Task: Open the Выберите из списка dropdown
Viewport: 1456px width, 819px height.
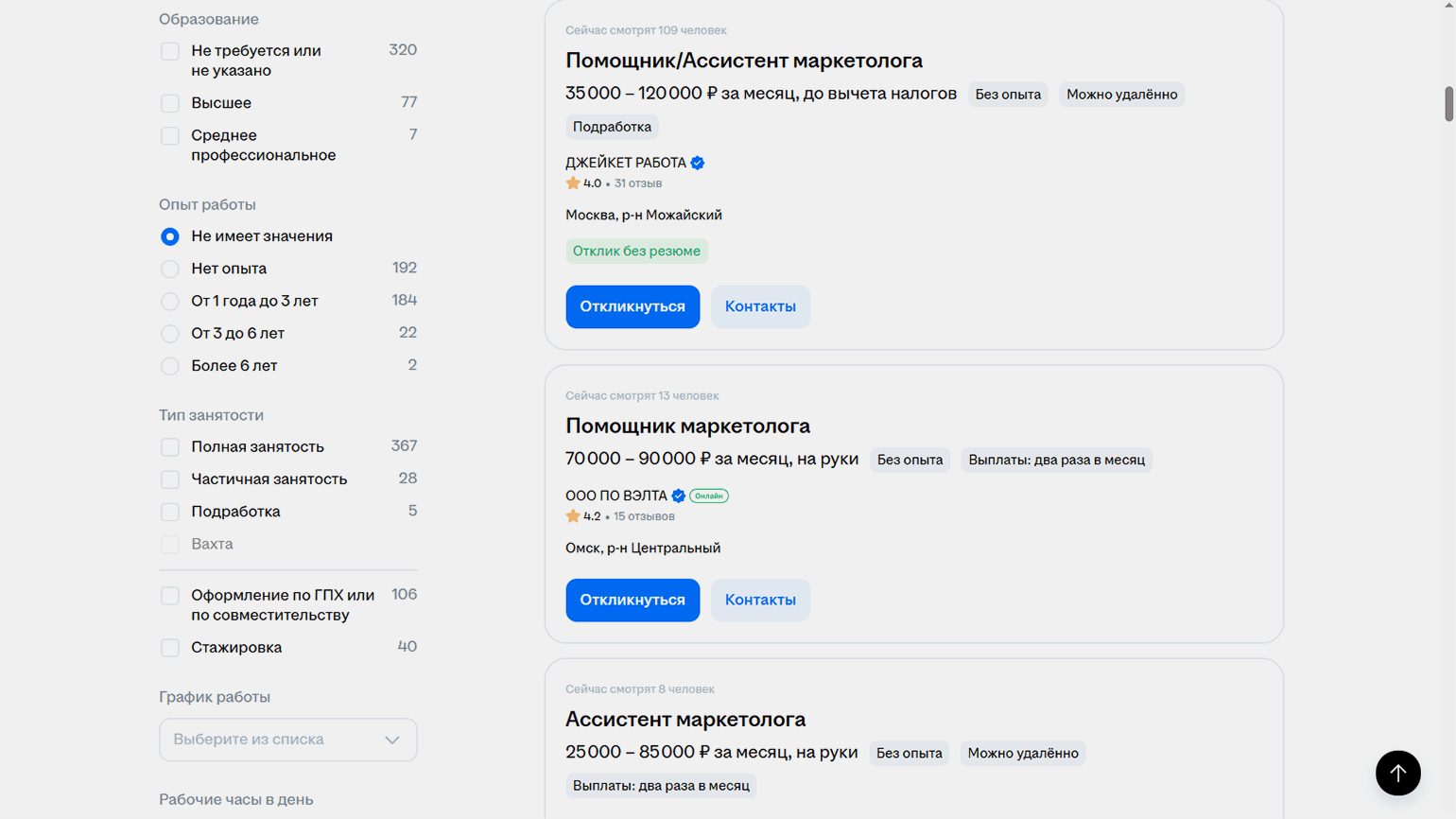Action: click(x=287, y=740)
